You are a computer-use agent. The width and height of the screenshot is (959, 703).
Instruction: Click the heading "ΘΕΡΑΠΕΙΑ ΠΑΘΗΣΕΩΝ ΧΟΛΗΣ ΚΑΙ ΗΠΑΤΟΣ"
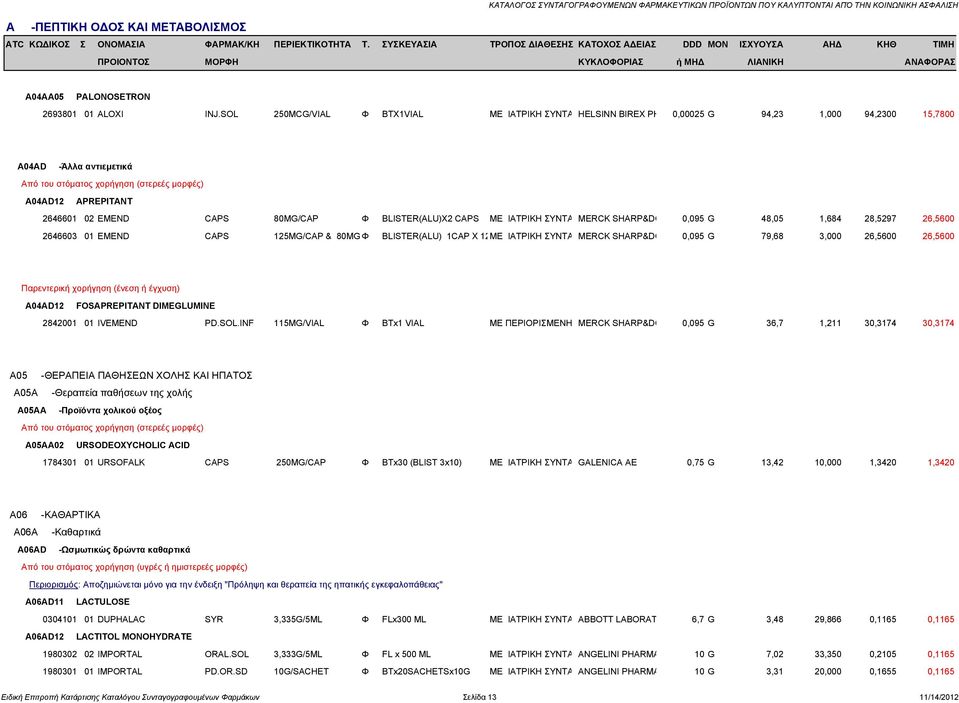pyautogui.click(x=148, y=376)
